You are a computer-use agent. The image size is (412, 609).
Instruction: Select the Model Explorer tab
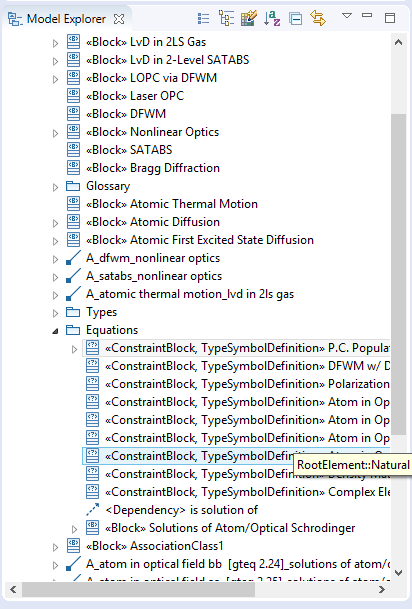tap(66, 19)
